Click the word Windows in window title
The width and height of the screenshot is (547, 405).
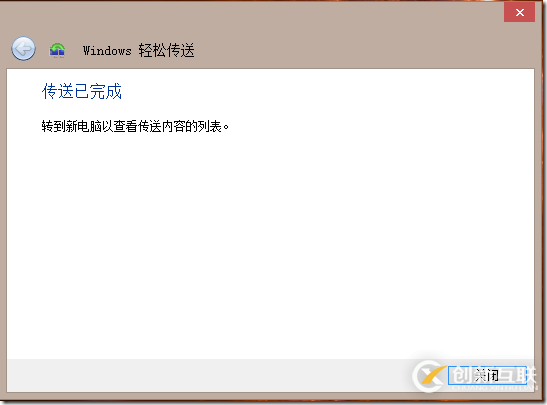(x=107, y=51)
